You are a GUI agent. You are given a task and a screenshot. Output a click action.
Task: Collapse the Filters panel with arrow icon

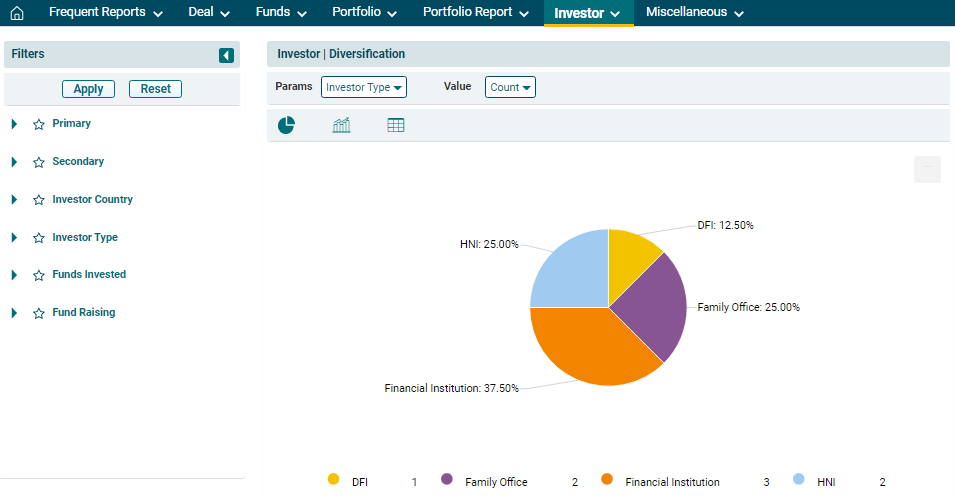pyautogui.click(x=226, y=55)
